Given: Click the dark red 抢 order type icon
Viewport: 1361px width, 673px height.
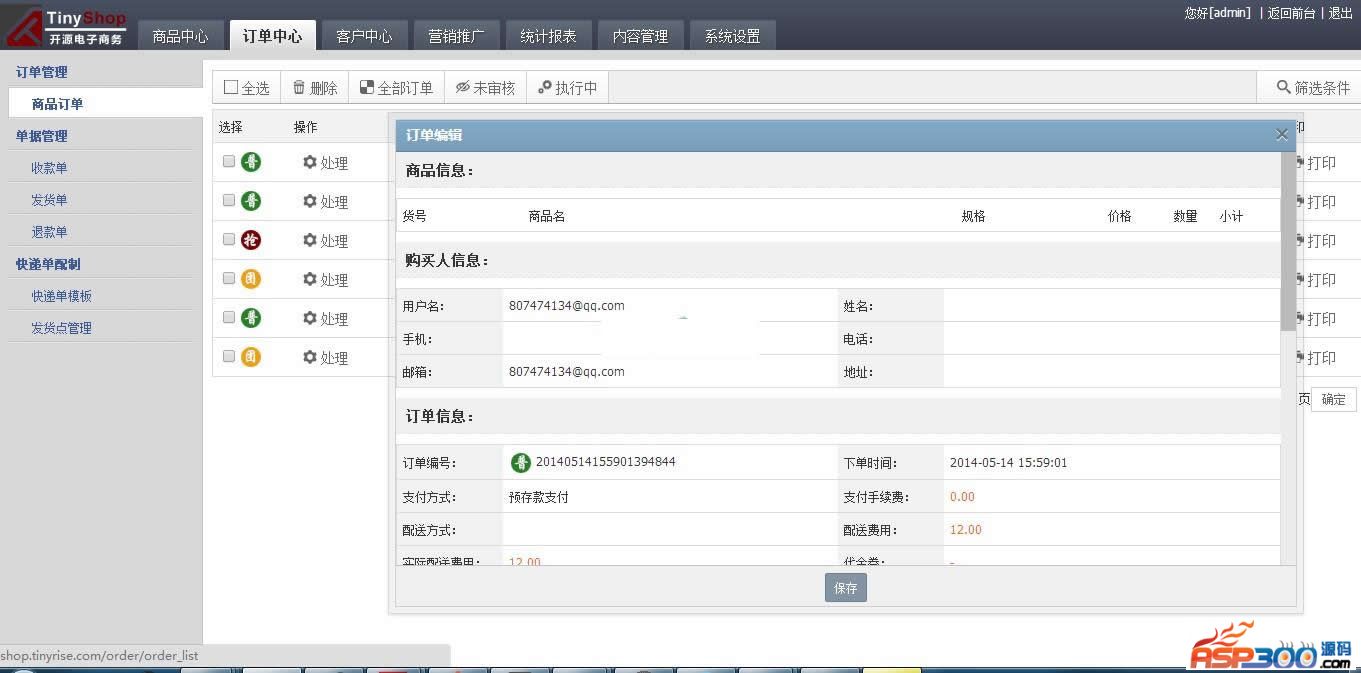Looking at the screenshot, I should click(x=251, y=240).
